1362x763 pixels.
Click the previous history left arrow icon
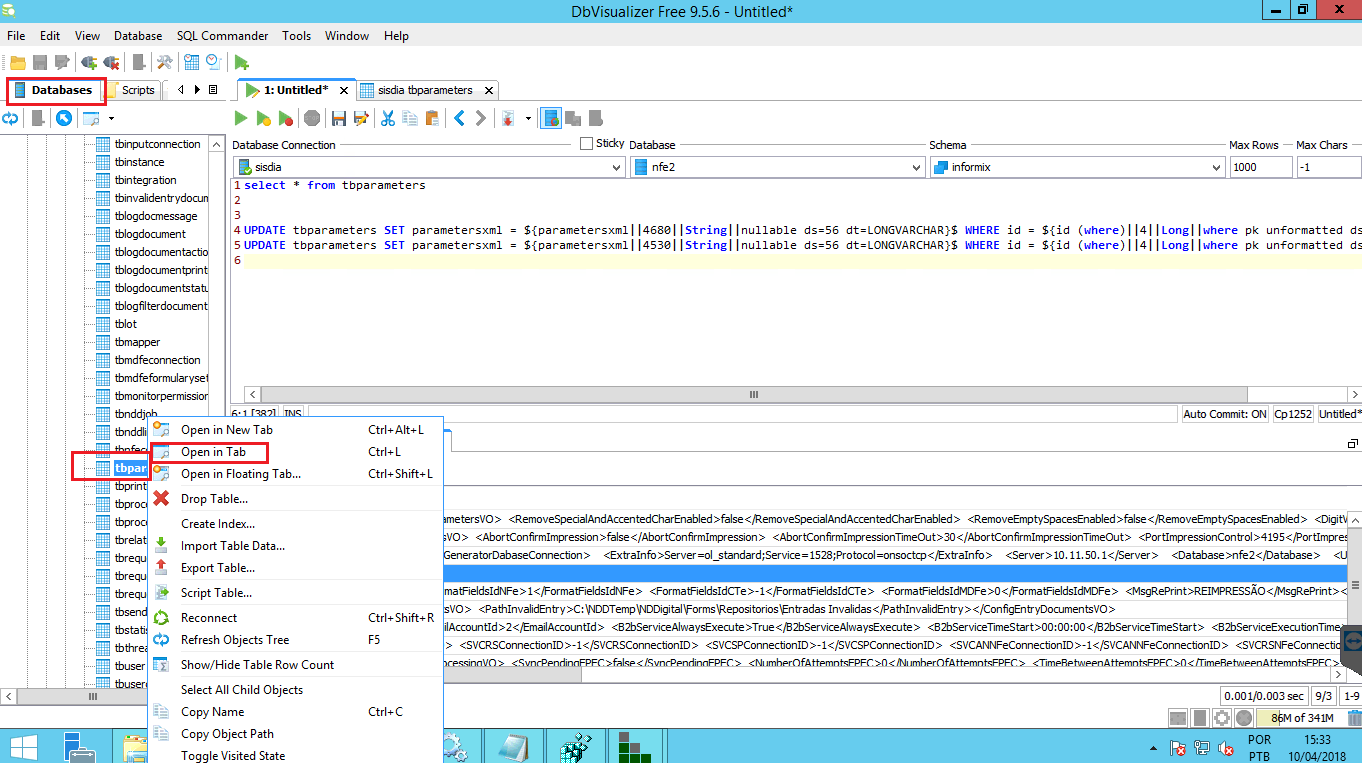tap(459, 118)
